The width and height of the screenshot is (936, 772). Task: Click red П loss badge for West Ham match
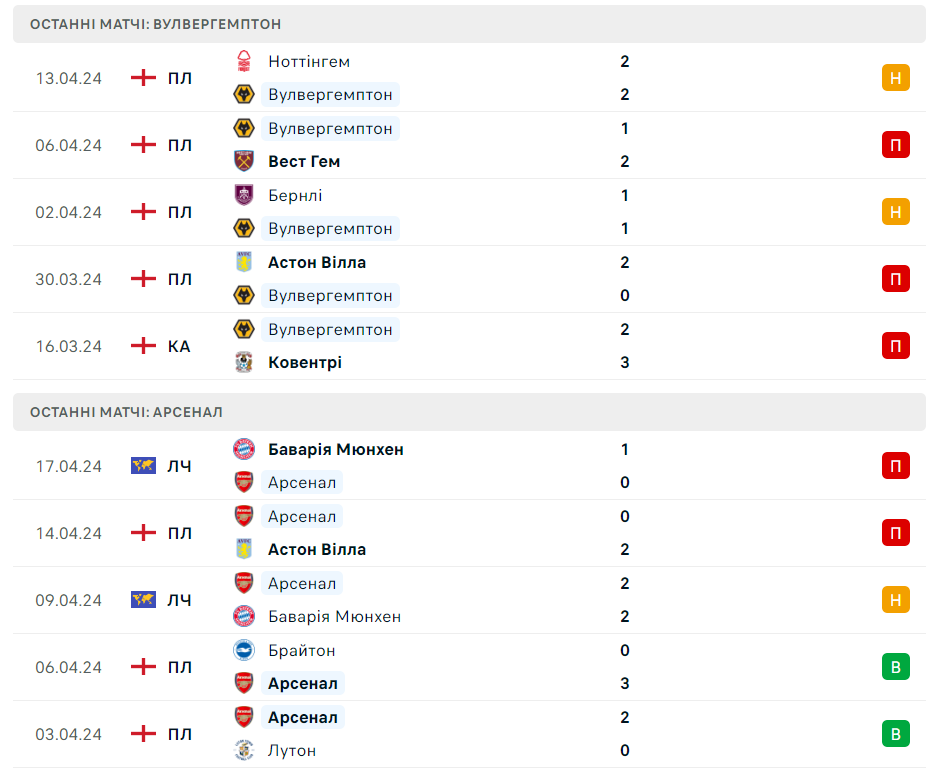[895, 144]
